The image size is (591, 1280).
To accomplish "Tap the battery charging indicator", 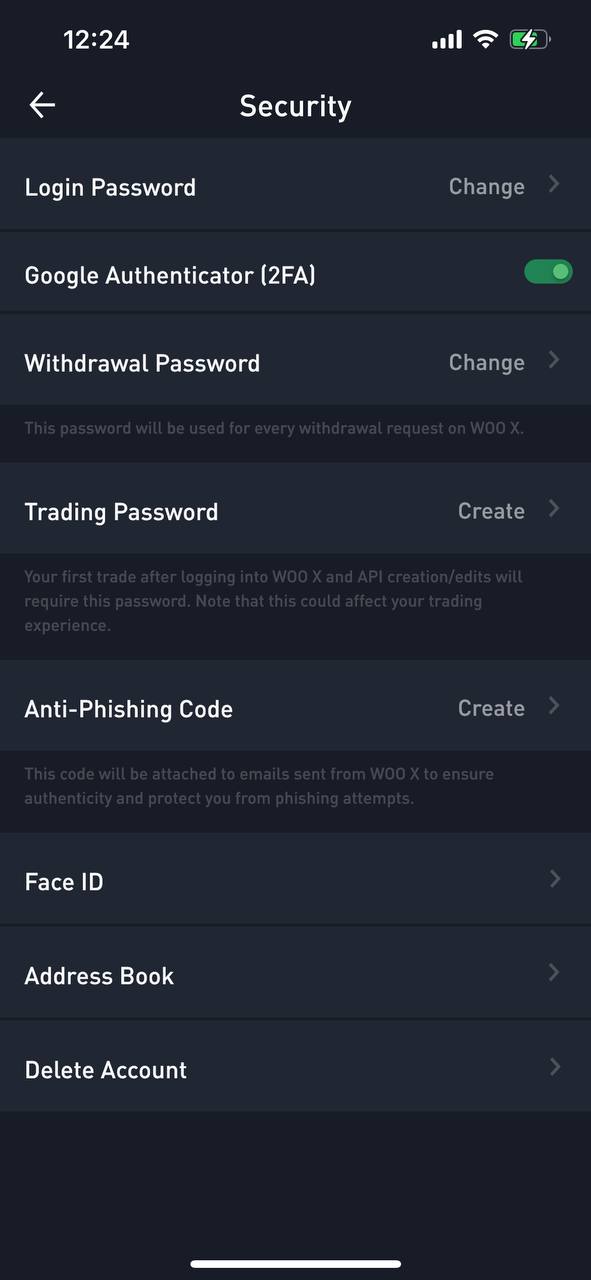I will coord(529,40).
